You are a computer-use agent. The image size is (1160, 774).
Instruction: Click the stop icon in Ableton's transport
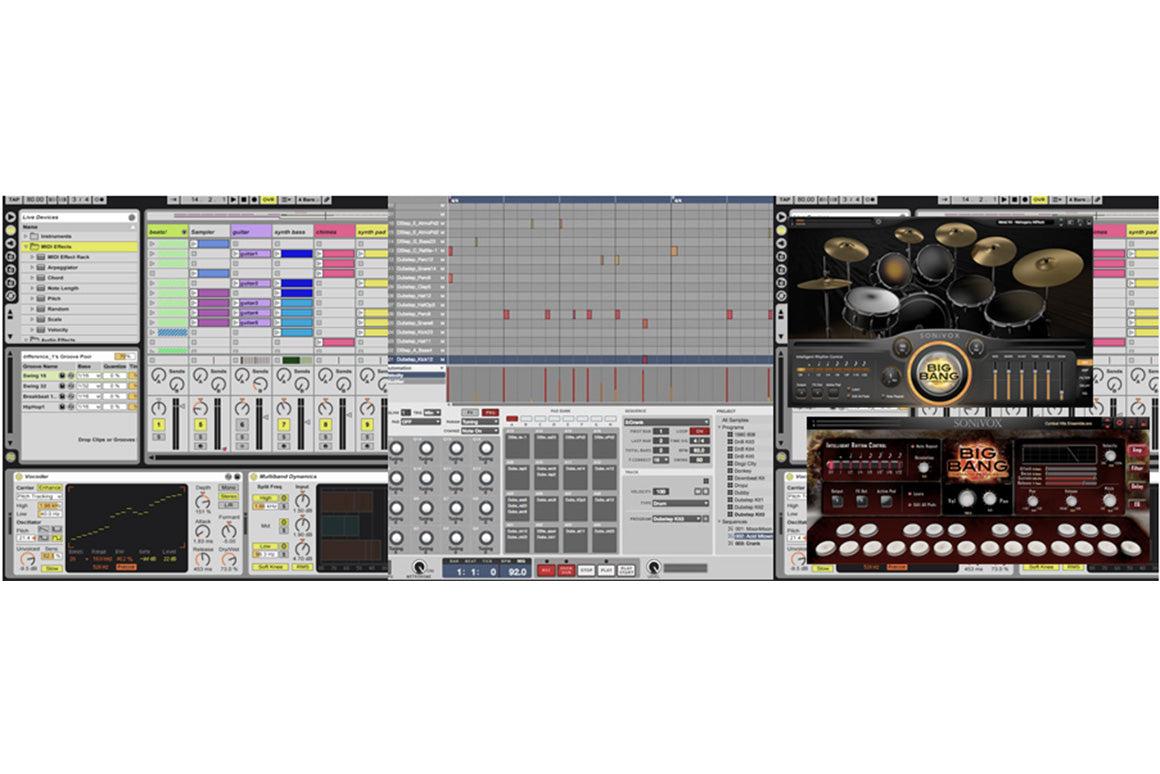pos(245,199)
